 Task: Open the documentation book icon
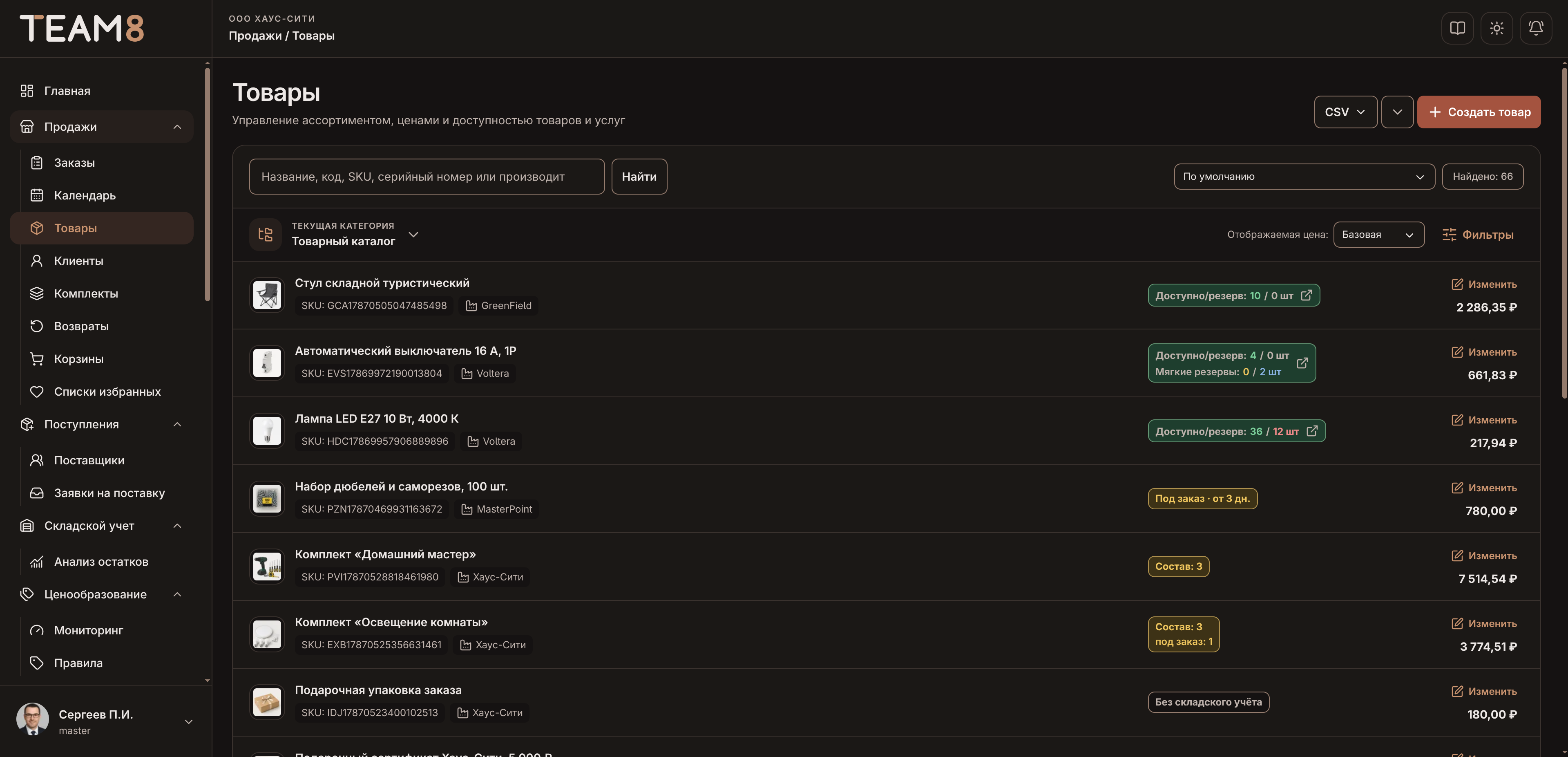(1457, 28)
